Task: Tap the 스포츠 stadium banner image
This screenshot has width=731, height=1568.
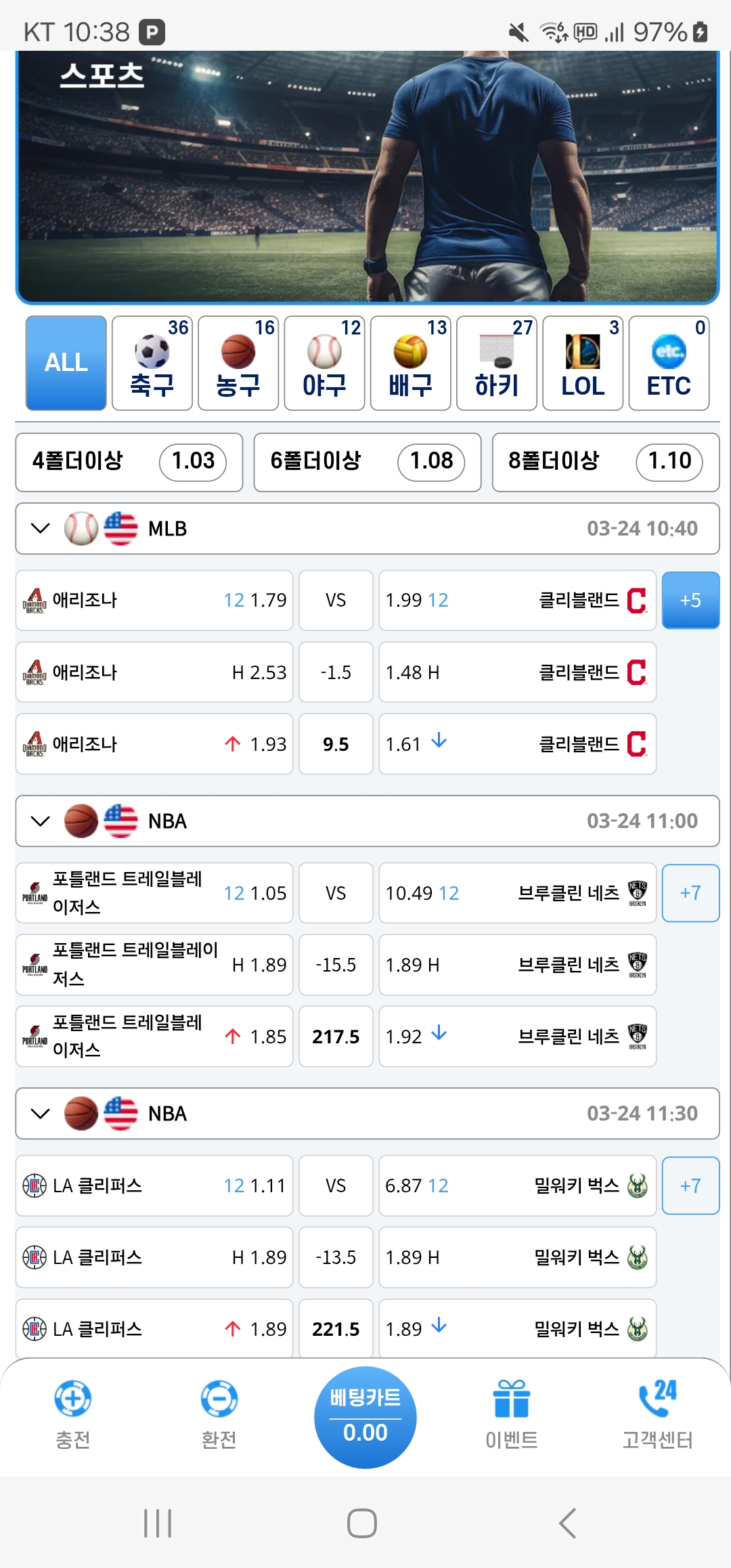Action: pyautogui.click(x=367, y=176)
